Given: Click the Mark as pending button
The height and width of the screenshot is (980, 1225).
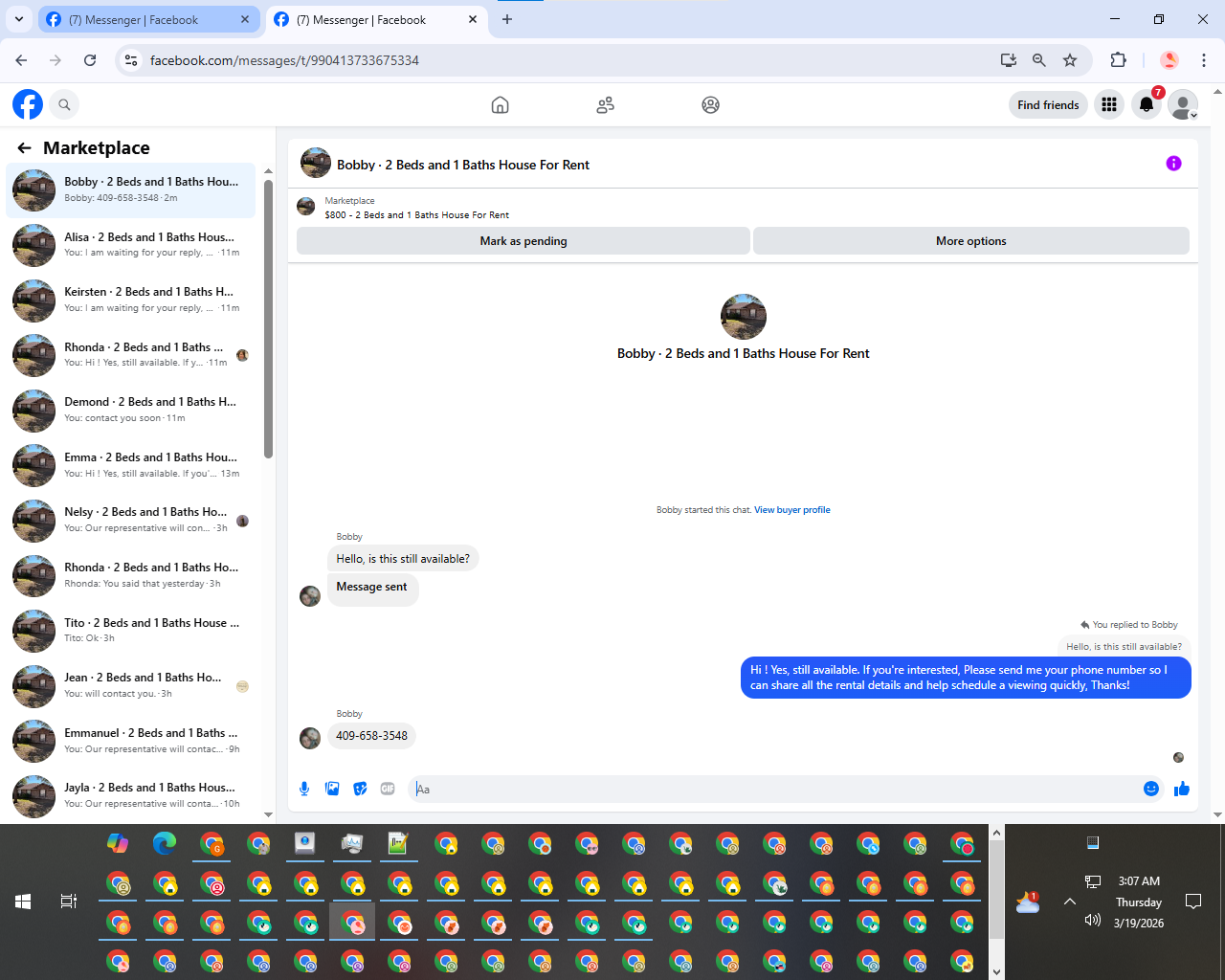Looking at the screenshot, I should (523, 241).
